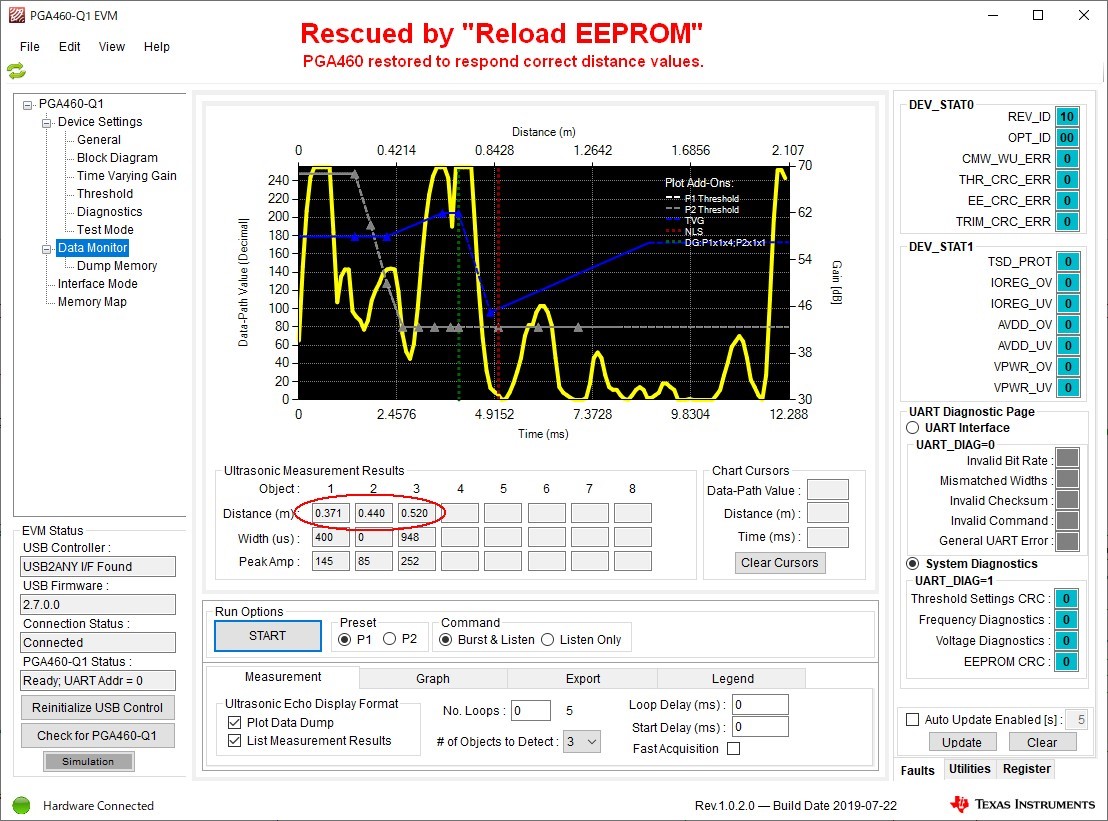Click the Update button
Screen dimensions: 1108x821
961,743
